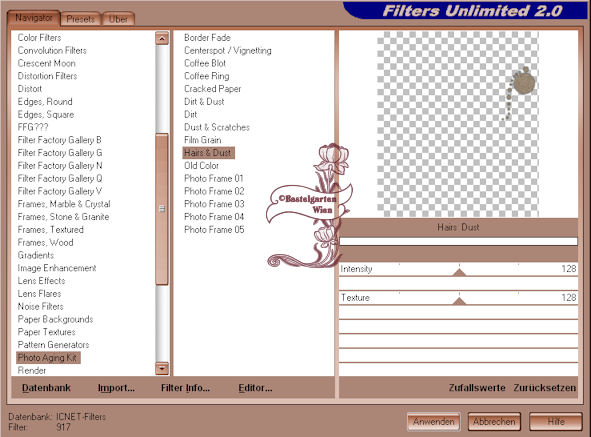Open the Datenbank menu
The width and height of the screenshot is (591, 437).
(46, 388)
